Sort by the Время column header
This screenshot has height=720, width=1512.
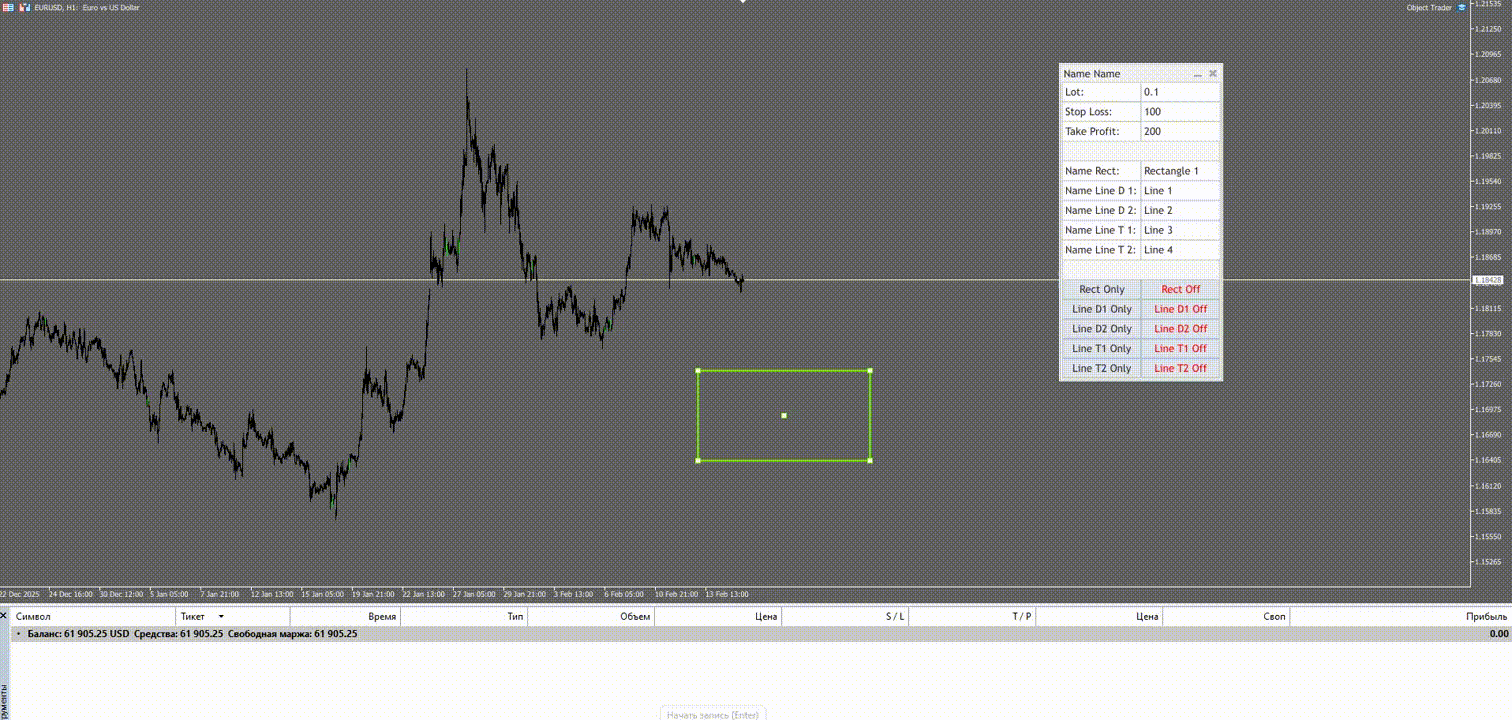[x=345, y=617]
